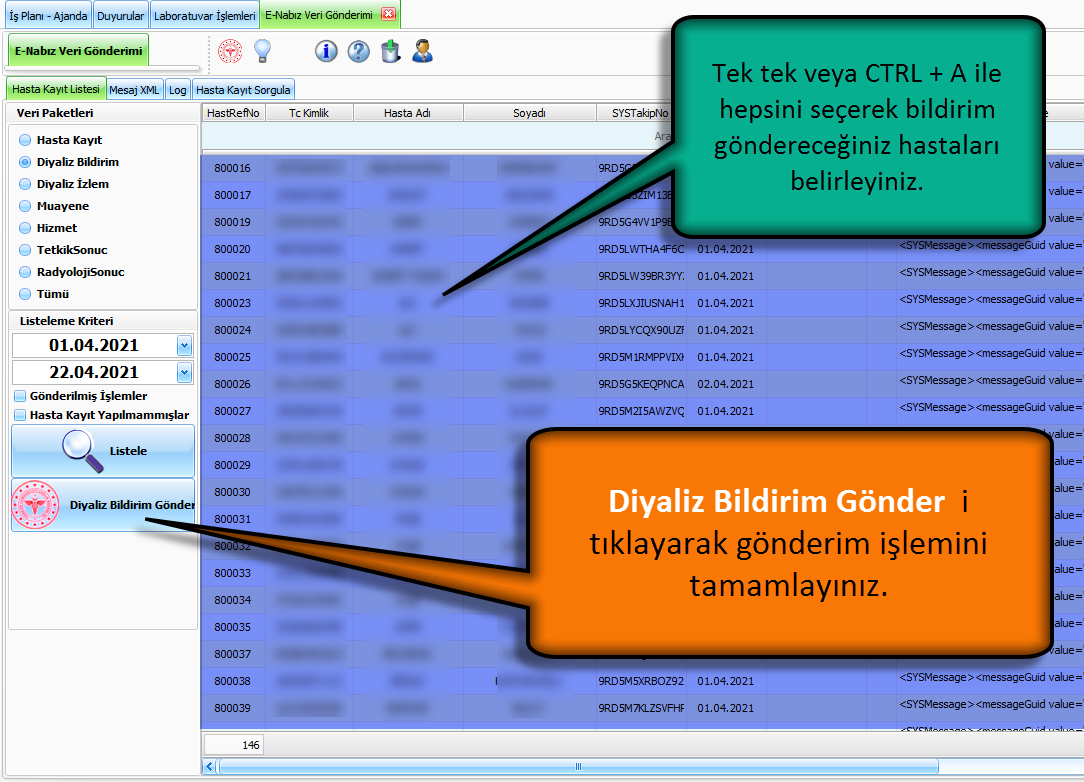Viewport: 1084px width, 782px height.
Task: Sort by the Tc Kimlik column header
Action: pyautogui.click(x=309, y=113)
